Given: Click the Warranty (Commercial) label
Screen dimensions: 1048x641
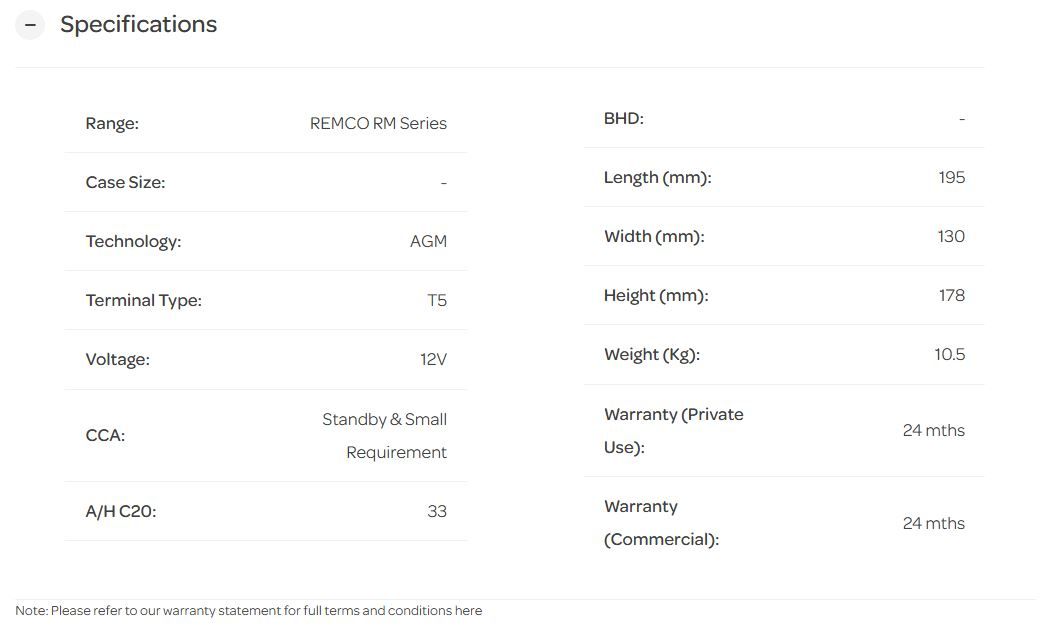Looking at the screenshot, I should (x=661, y=523).
